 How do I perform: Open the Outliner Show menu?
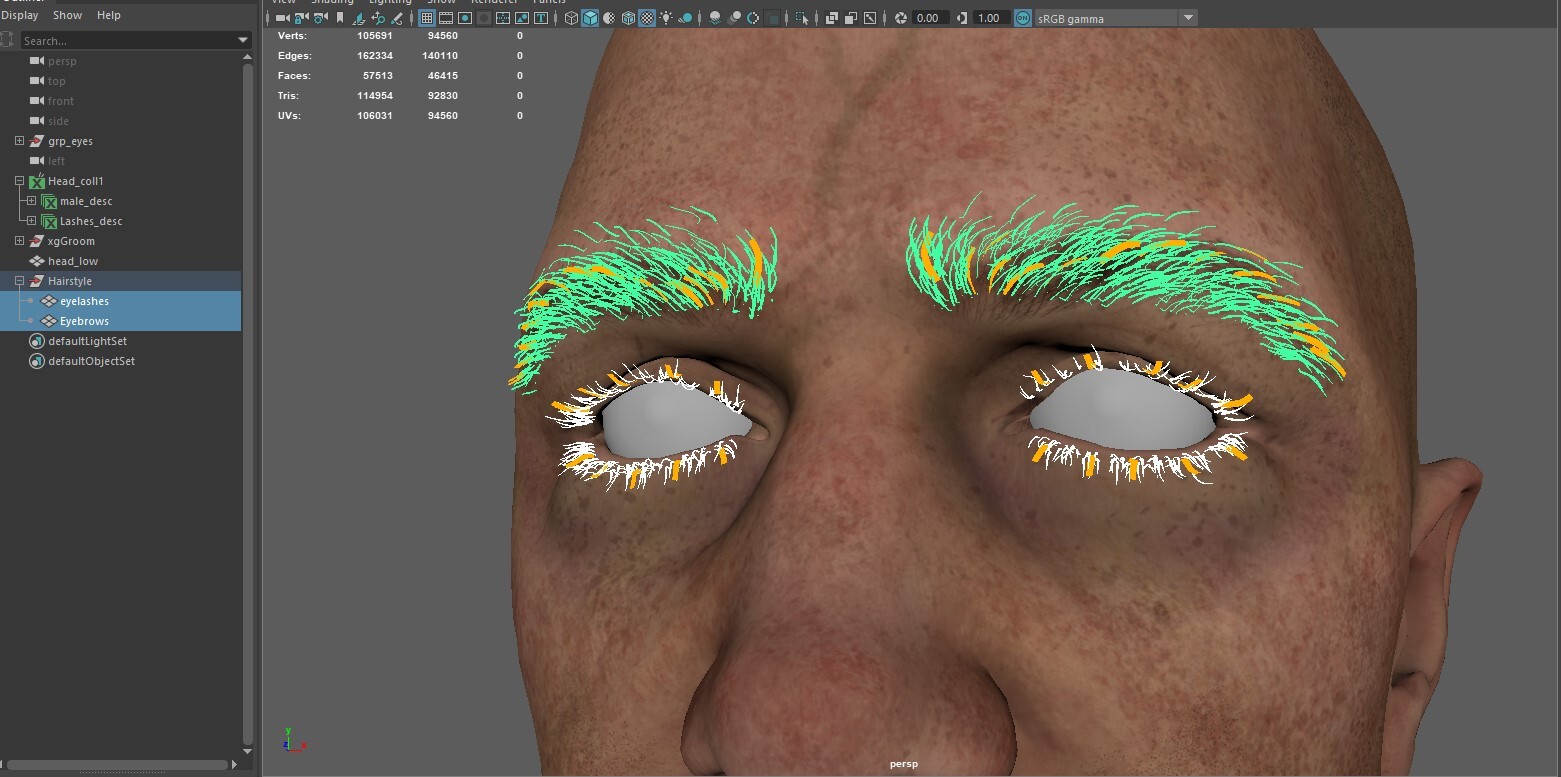point(67,15)
